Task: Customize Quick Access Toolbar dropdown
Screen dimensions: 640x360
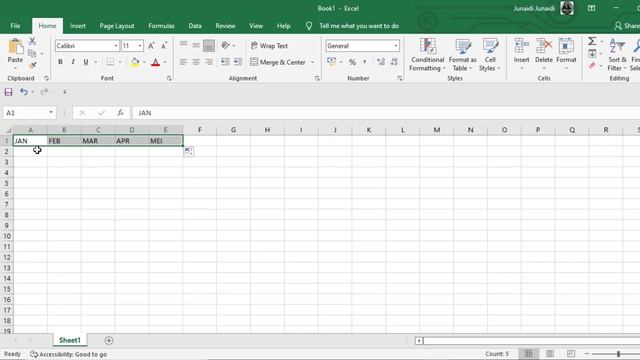Action: (x=64, y=92)
